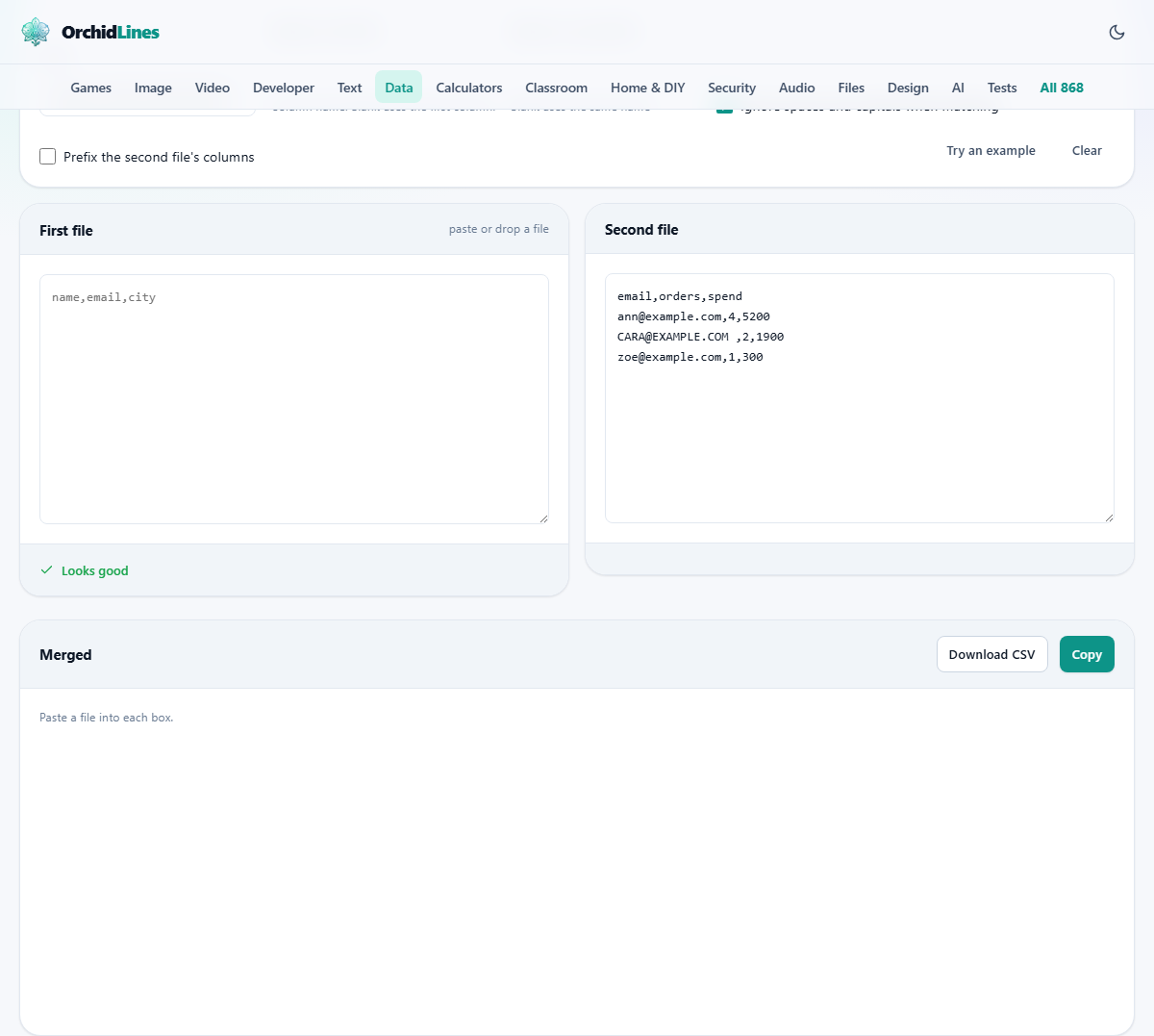Download the merged CSV
Screen dimensions: 1154x1036
pyautogui.click(x=992, y=654)
